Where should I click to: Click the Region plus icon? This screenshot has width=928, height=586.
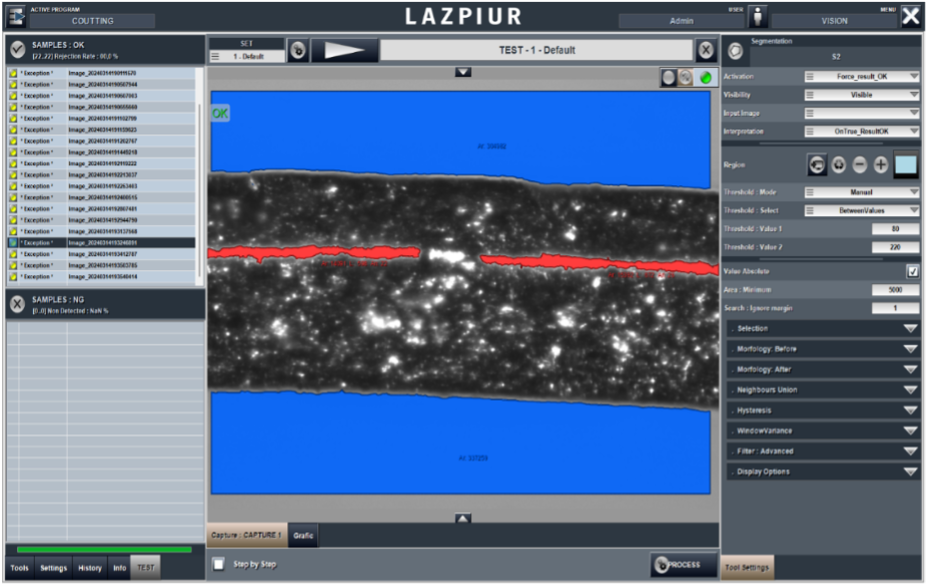pos(881,165)
